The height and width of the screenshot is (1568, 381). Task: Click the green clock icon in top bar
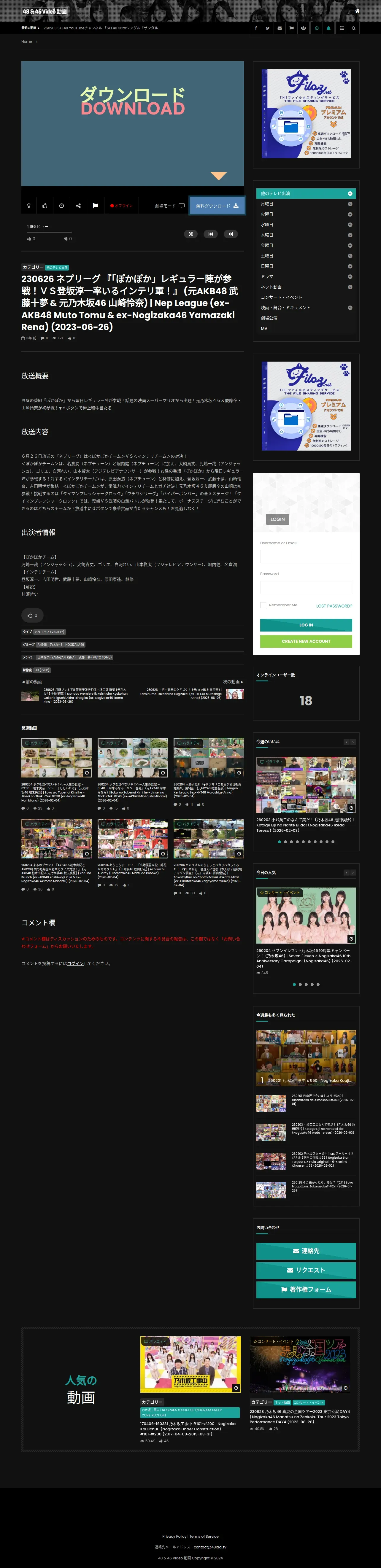tap(317, 28)
